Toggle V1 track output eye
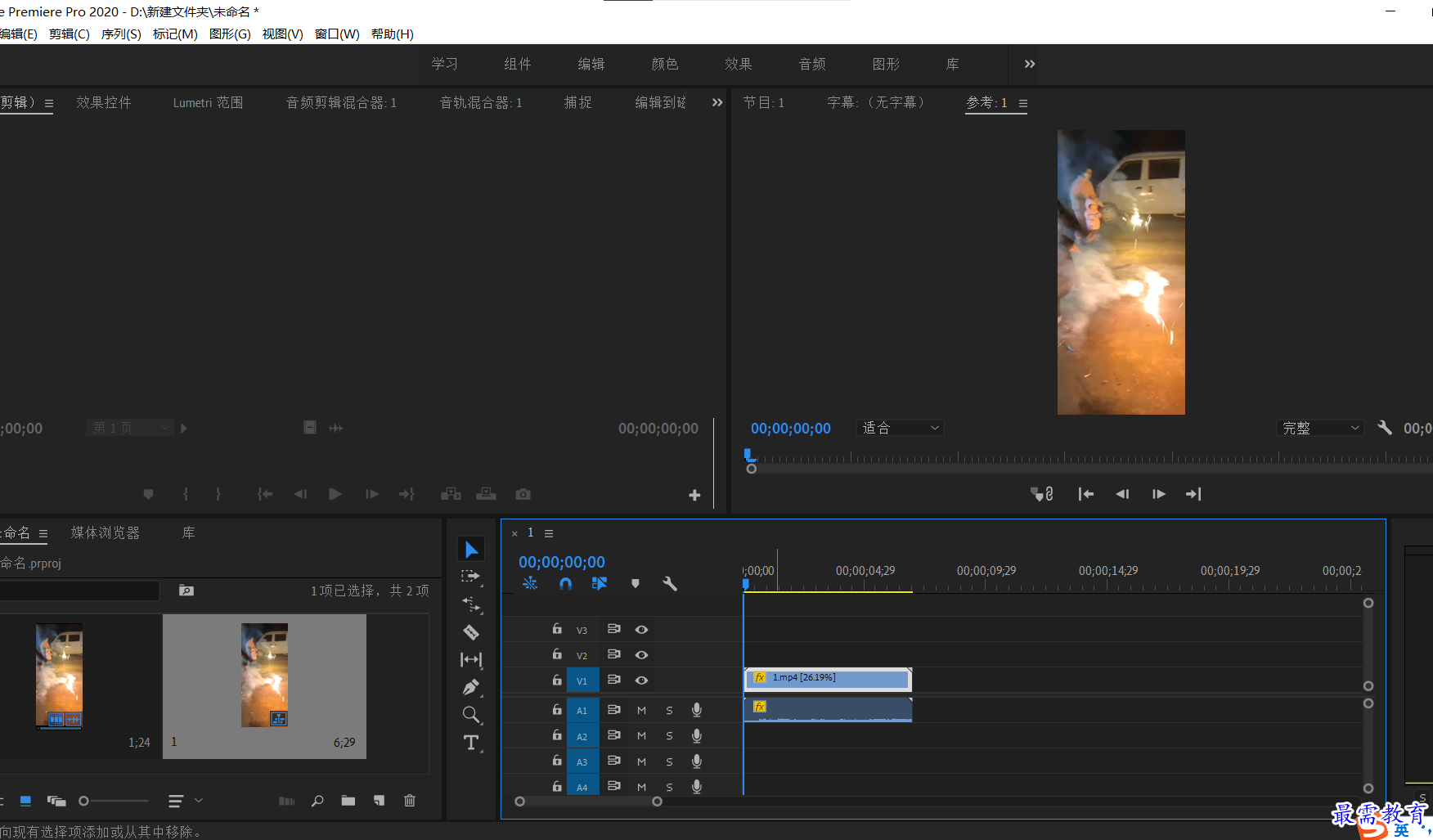The width and height of the screenshot is (1433, 840). click(642, 681)
